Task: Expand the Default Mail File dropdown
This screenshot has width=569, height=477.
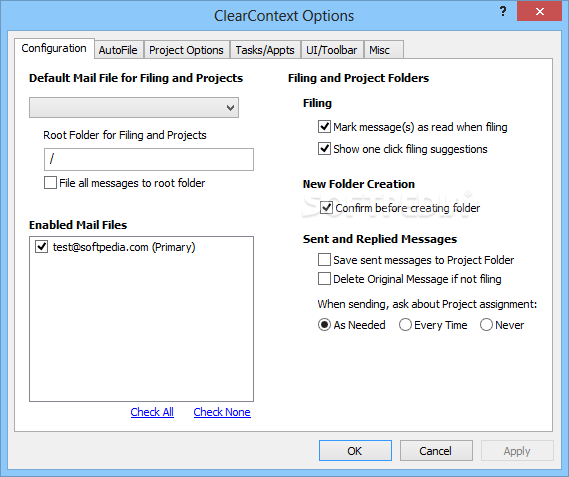Action: tap(134, 107)
